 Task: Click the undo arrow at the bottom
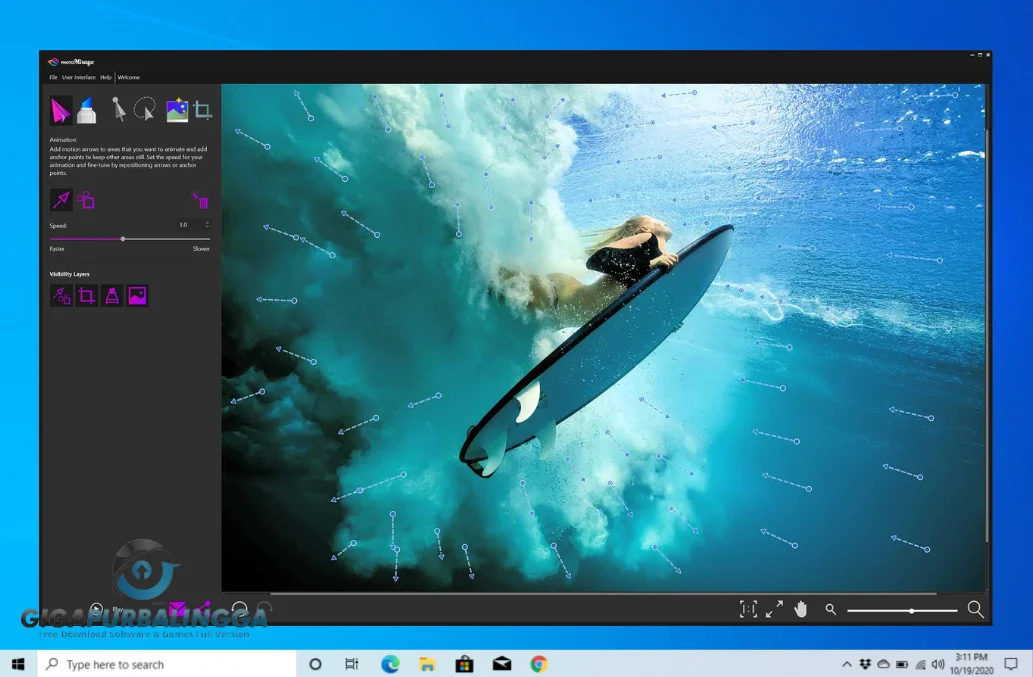[240, 607]
